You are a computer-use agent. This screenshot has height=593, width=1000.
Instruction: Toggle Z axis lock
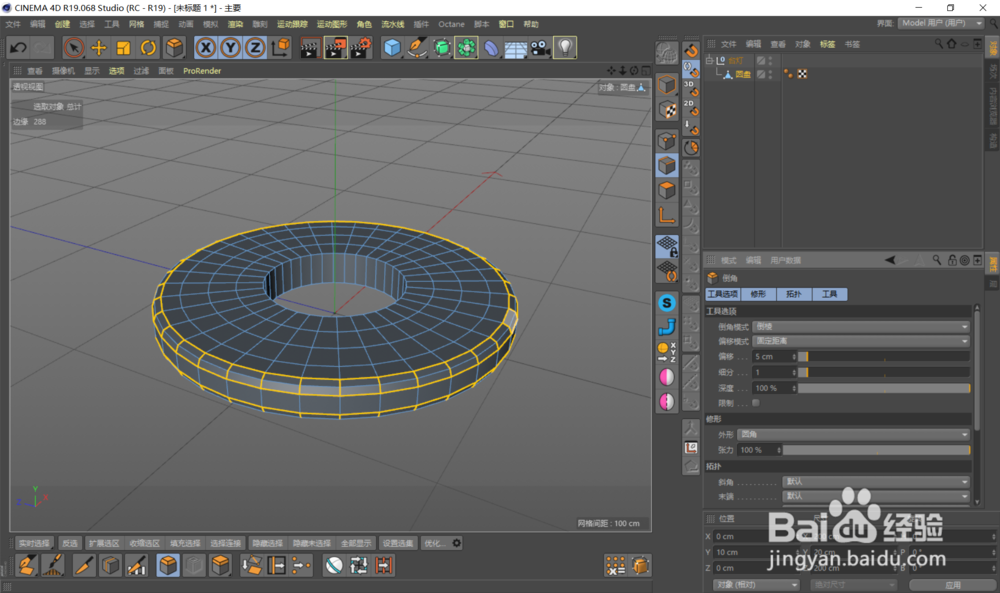point(255,48)
